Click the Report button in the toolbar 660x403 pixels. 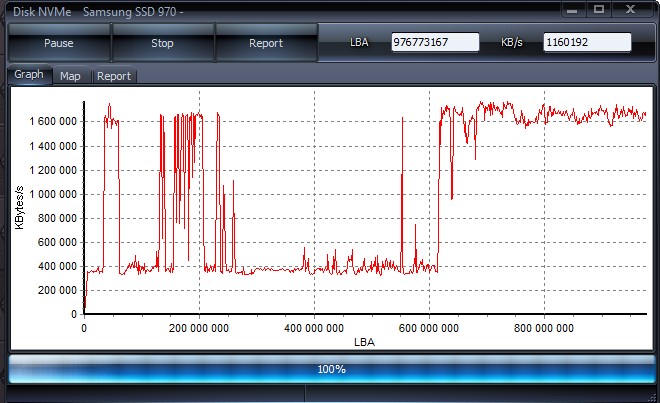pyautogui.click(x=266, y=43)
